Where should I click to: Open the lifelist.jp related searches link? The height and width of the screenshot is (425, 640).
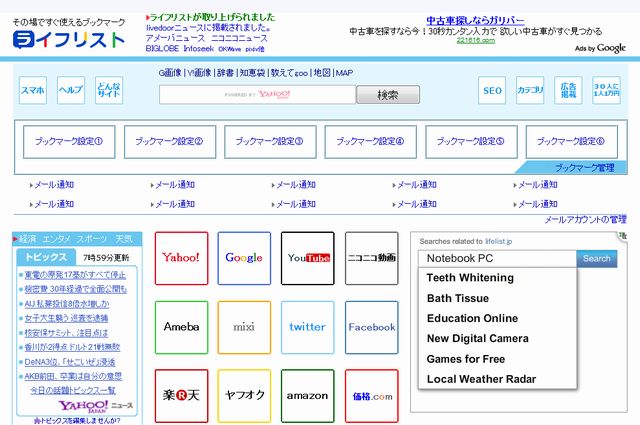point(498,241)
